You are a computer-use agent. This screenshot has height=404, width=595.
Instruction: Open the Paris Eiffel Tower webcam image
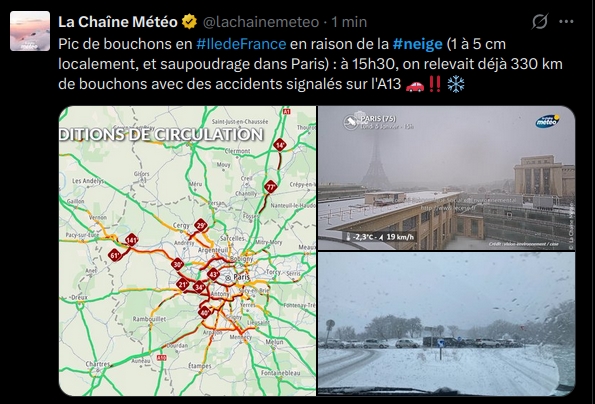446,178
